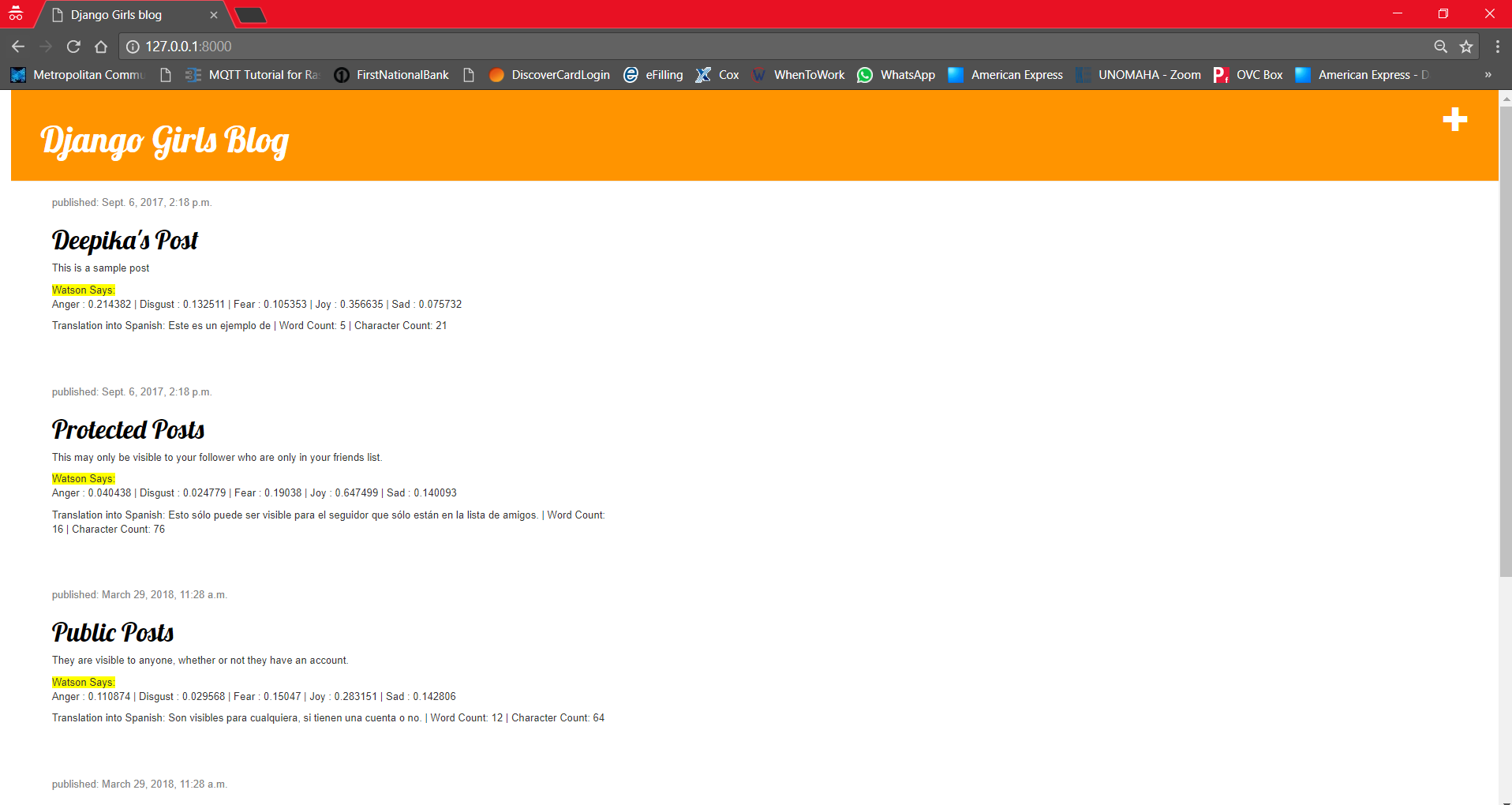The image size is (1512, 805).
Task: Open site information icon in address bar
Action: click(133, 47)
